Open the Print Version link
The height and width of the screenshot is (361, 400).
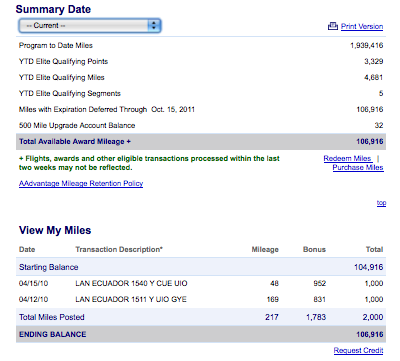[362, 26]
